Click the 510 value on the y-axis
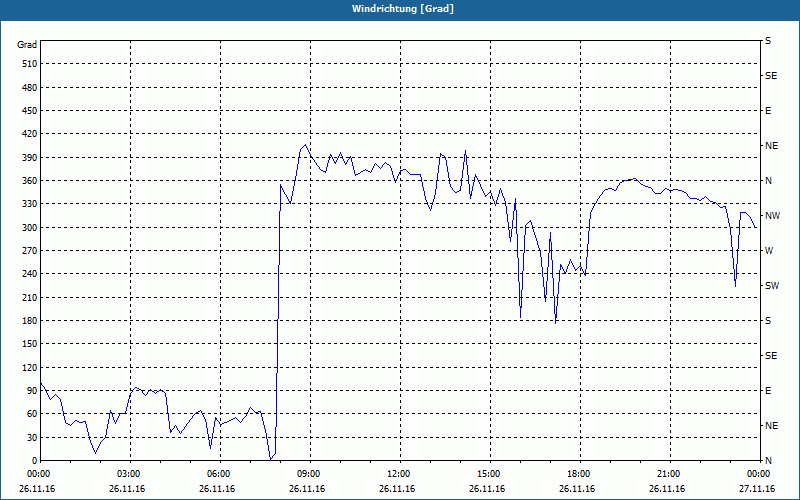The image size is (800, 500). (x=30, y=64)
